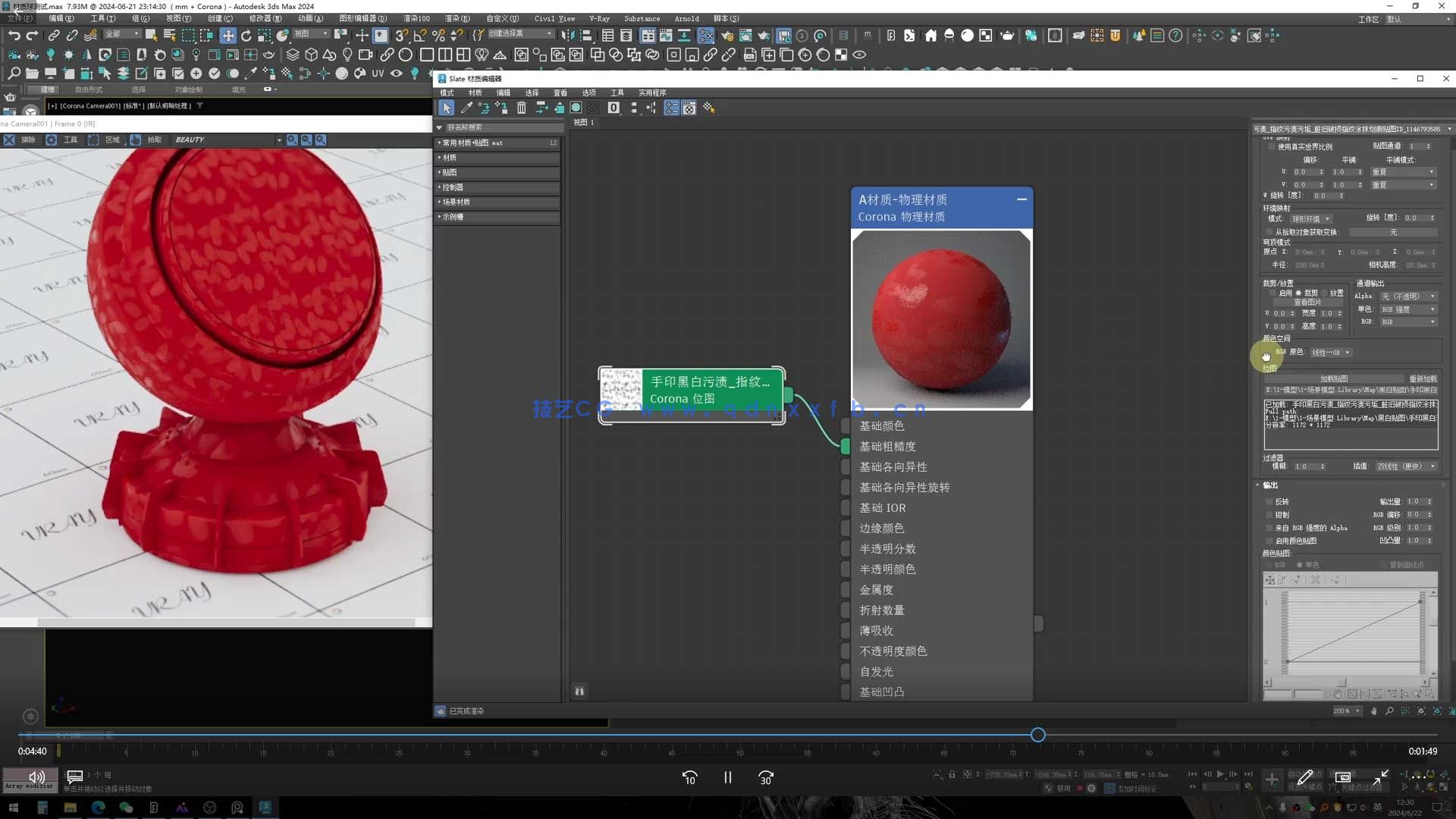Click the video progress slider handle

pos(1037,735)
